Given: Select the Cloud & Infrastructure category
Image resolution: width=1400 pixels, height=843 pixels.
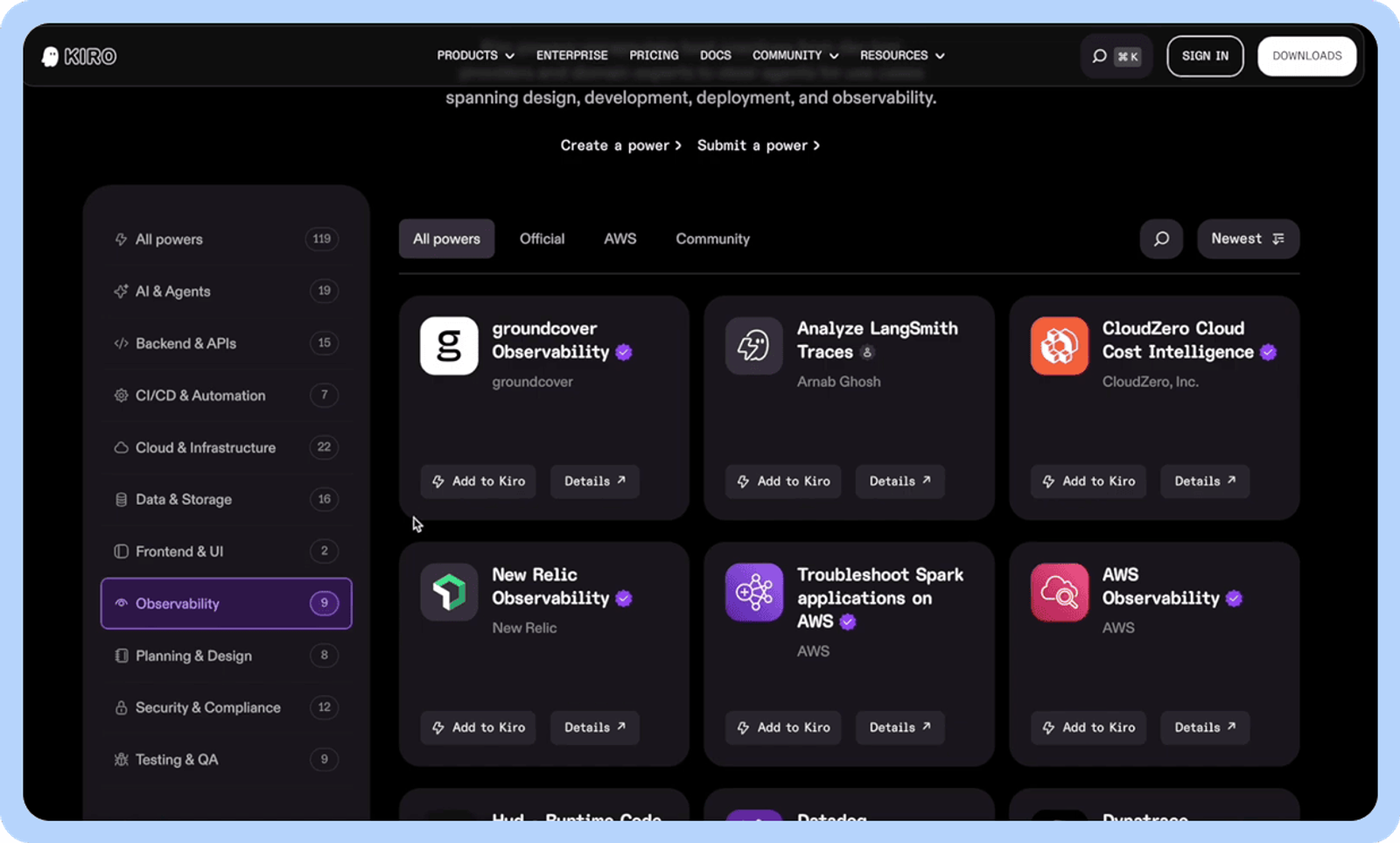Looking at the screenshot, I should point(227,447).
